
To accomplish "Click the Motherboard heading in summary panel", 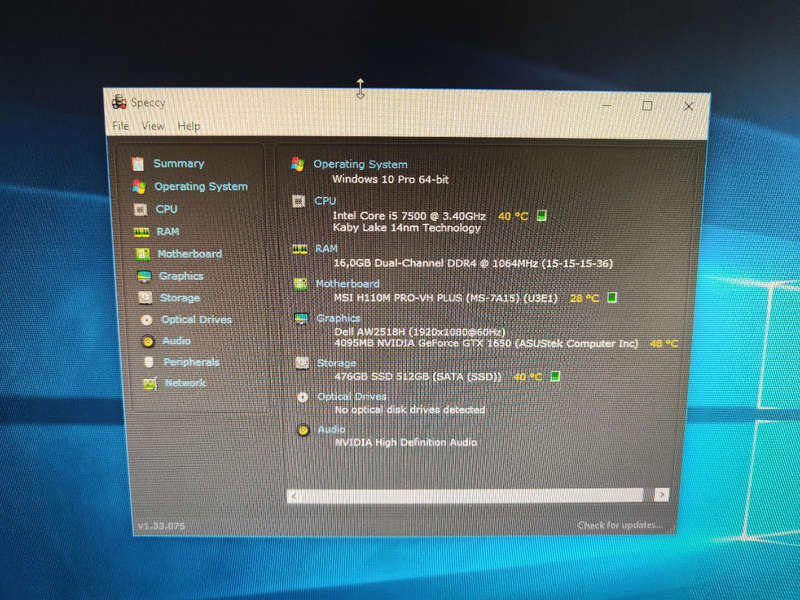I will pos(347,284).
